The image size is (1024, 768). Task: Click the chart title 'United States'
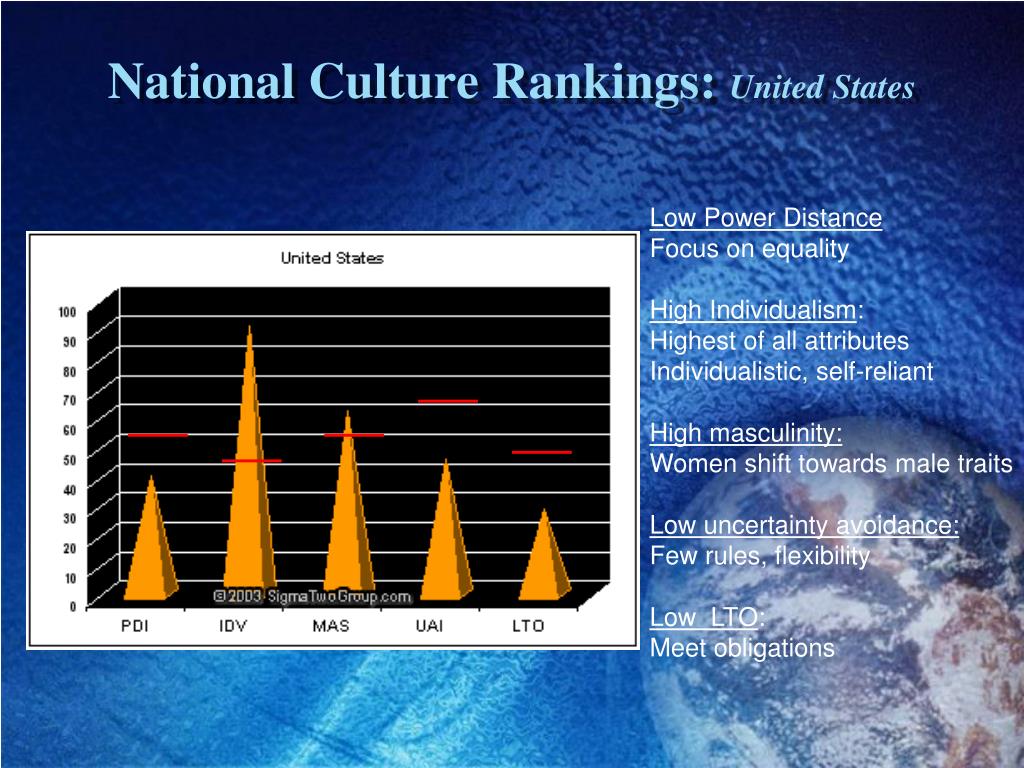tap(332, 258)
